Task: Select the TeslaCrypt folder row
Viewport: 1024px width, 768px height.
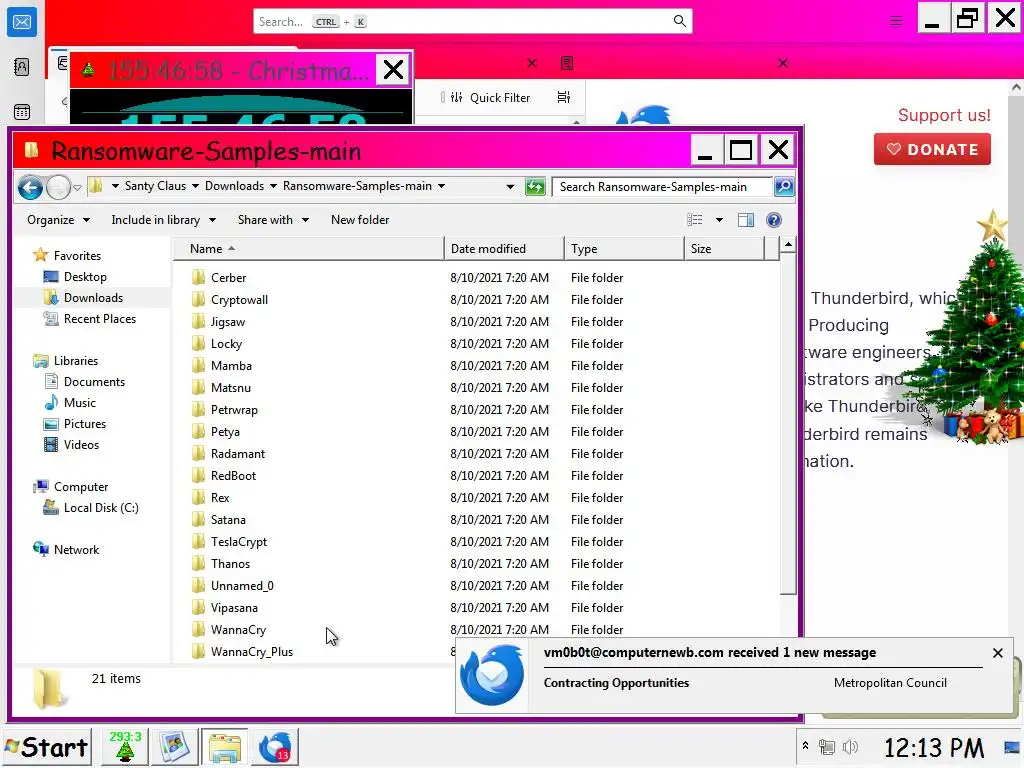Action: point(477,542)
